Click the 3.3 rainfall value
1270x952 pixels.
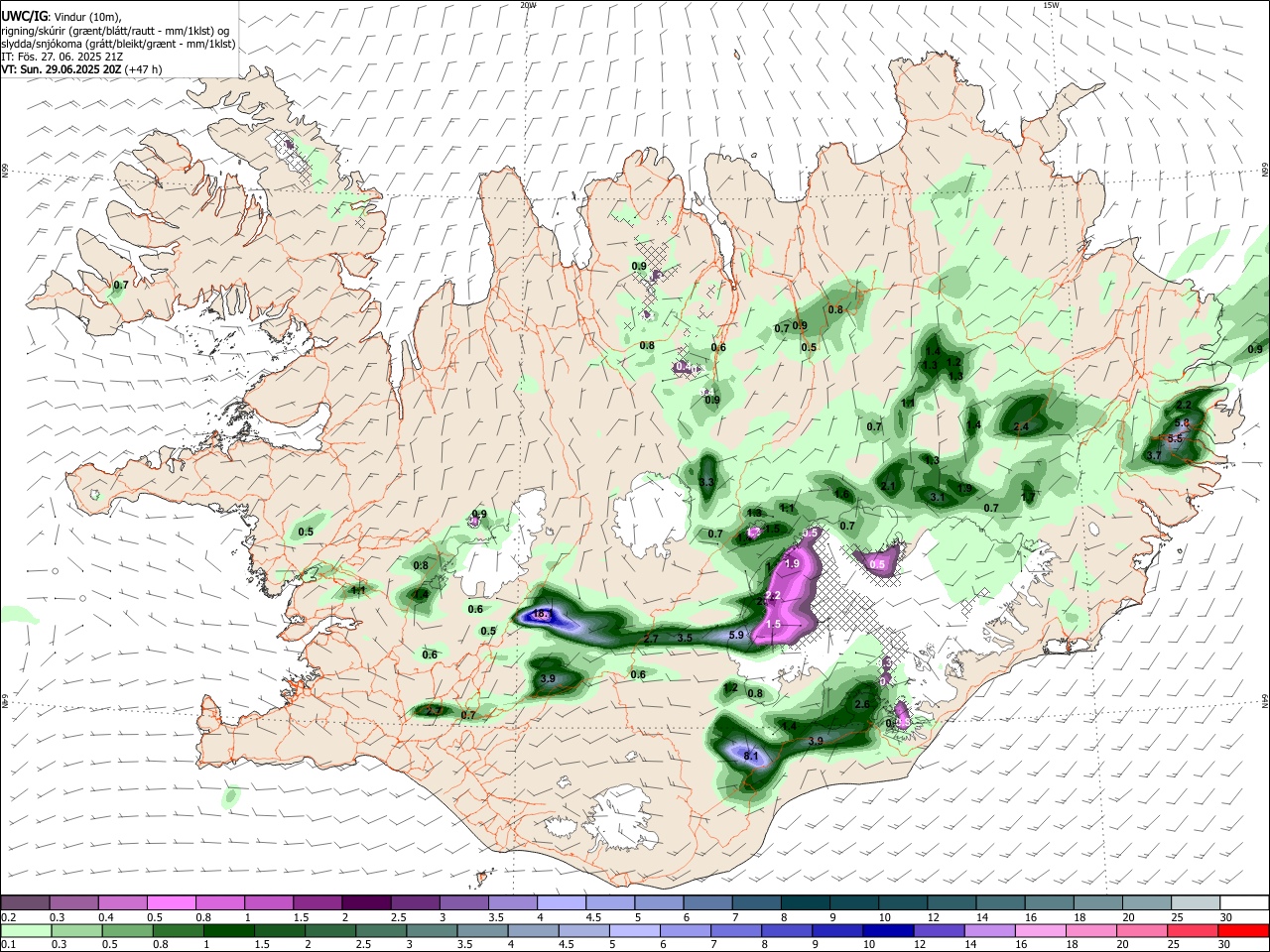706,482
